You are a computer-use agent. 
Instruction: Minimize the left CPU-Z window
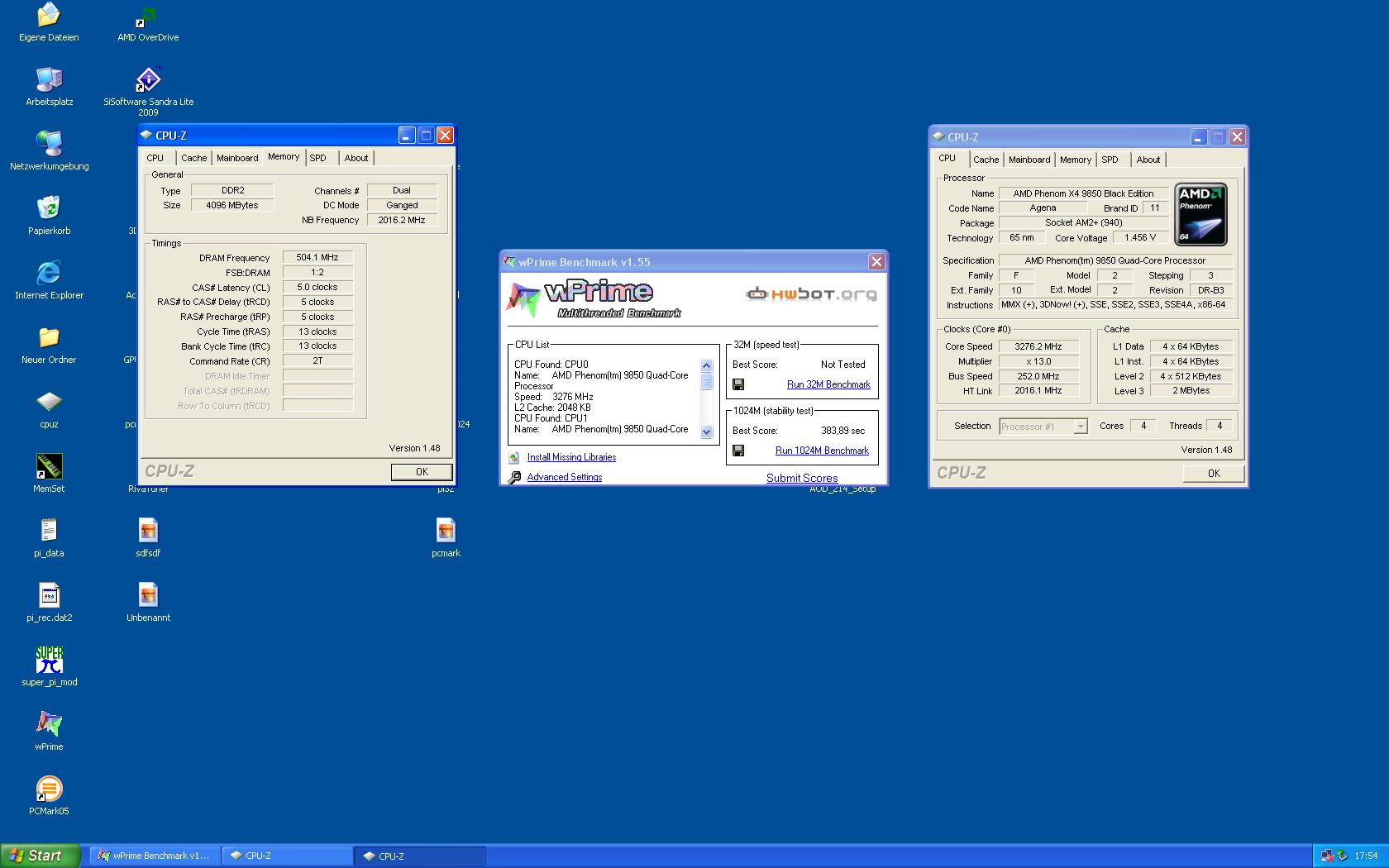[x=407, y=136]
